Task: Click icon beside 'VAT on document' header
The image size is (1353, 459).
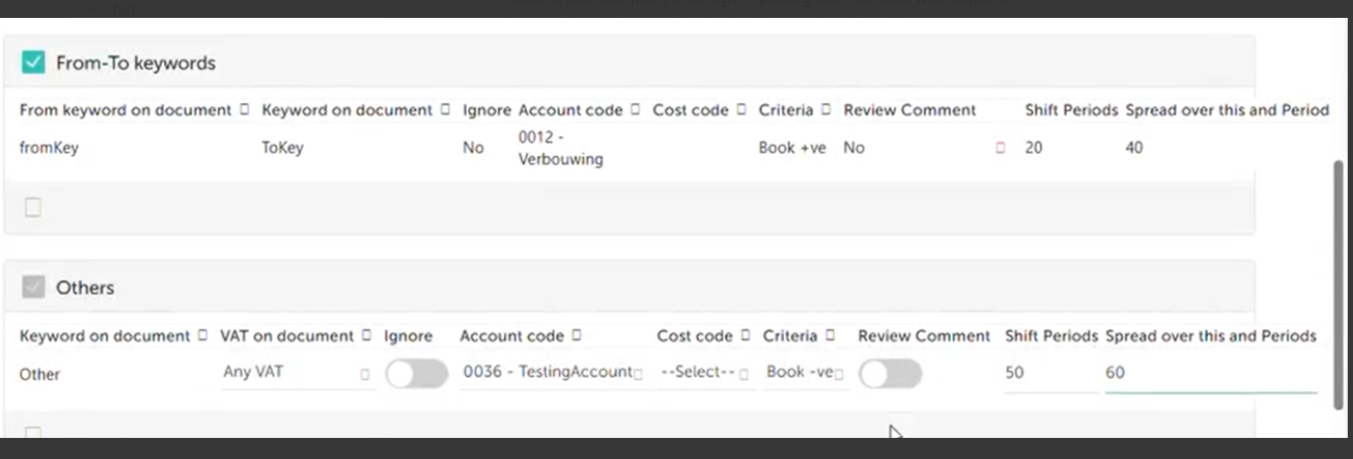Action: coord(366,336)
